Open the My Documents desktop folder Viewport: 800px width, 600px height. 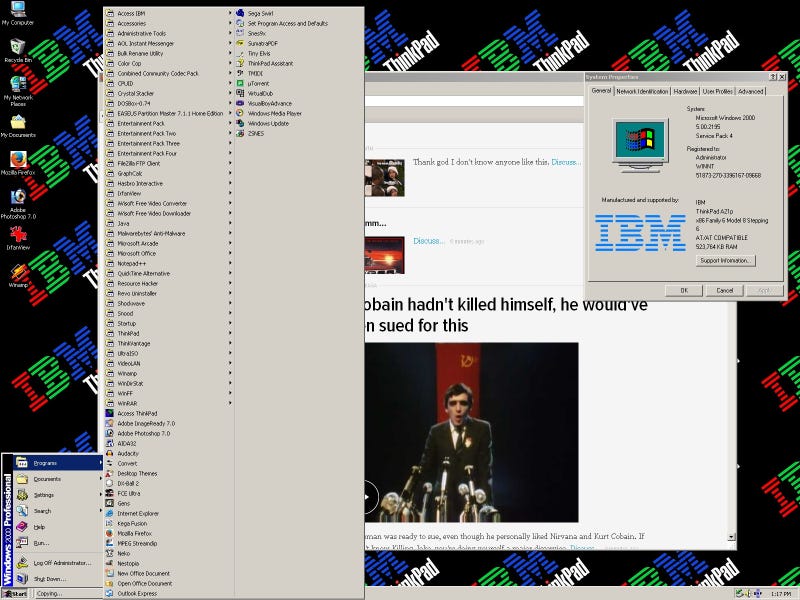(x=18, y=127)
